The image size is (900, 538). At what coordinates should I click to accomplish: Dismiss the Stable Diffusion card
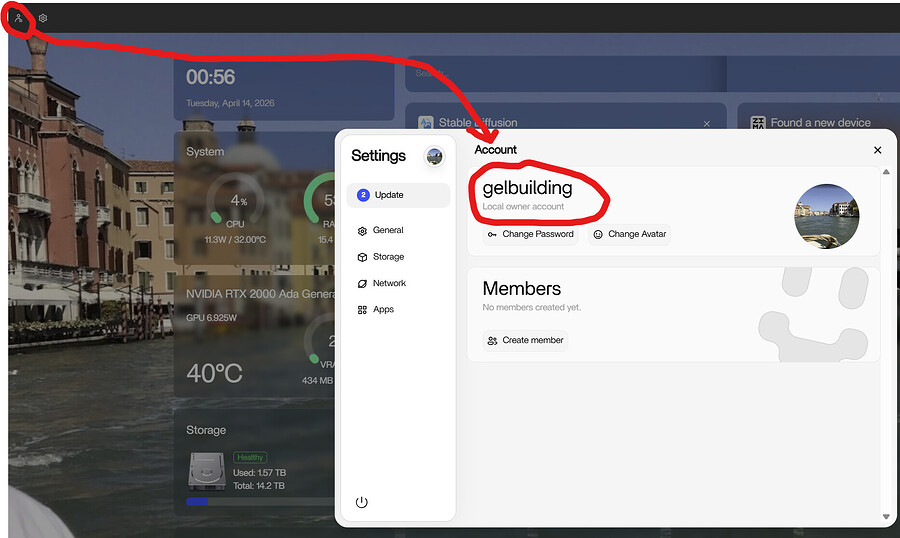coord(707,123)
